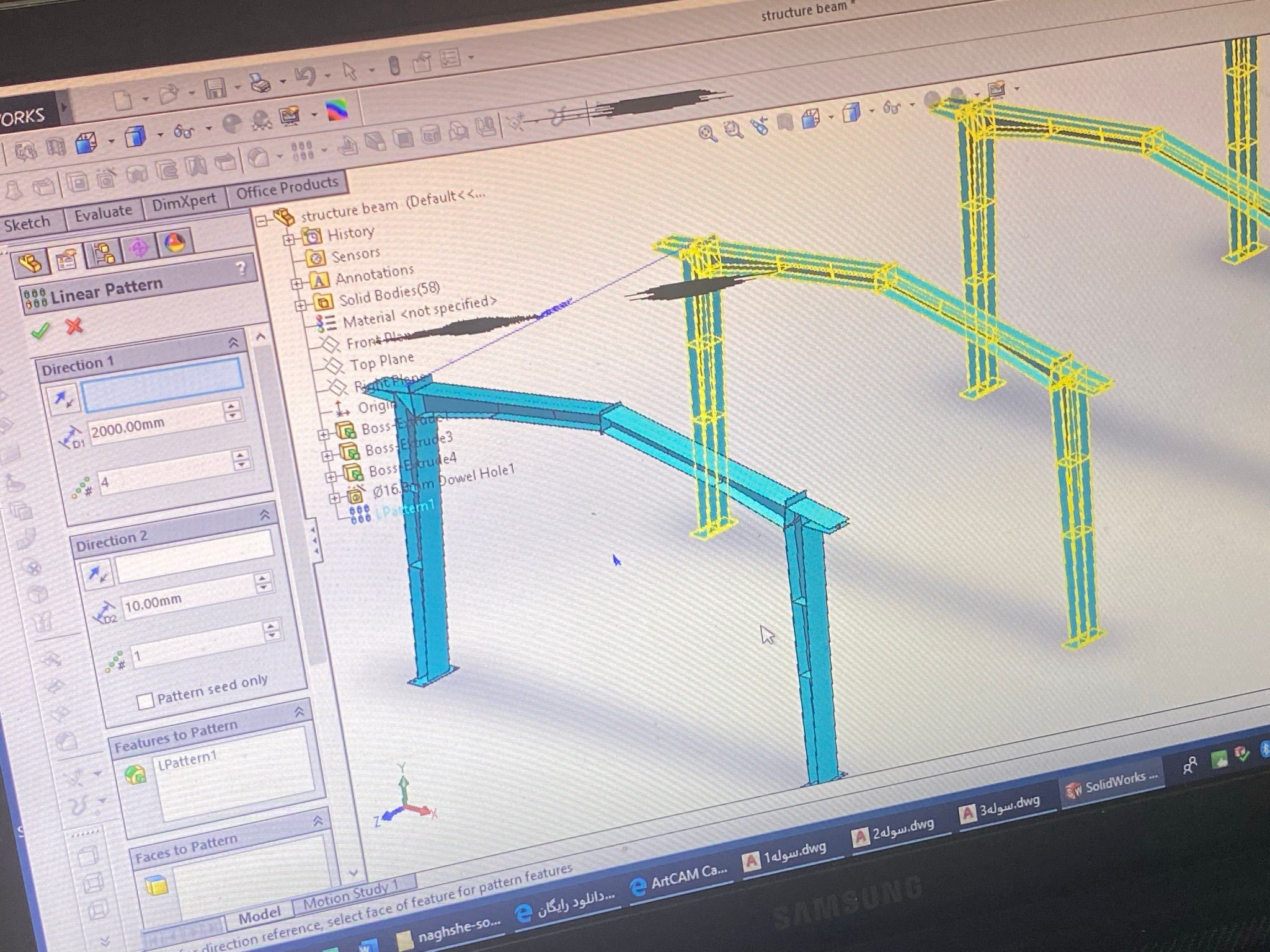1270x952 pixels.
Task: Toggle the Pattern seed only checkbox
Action: [145, 701]
